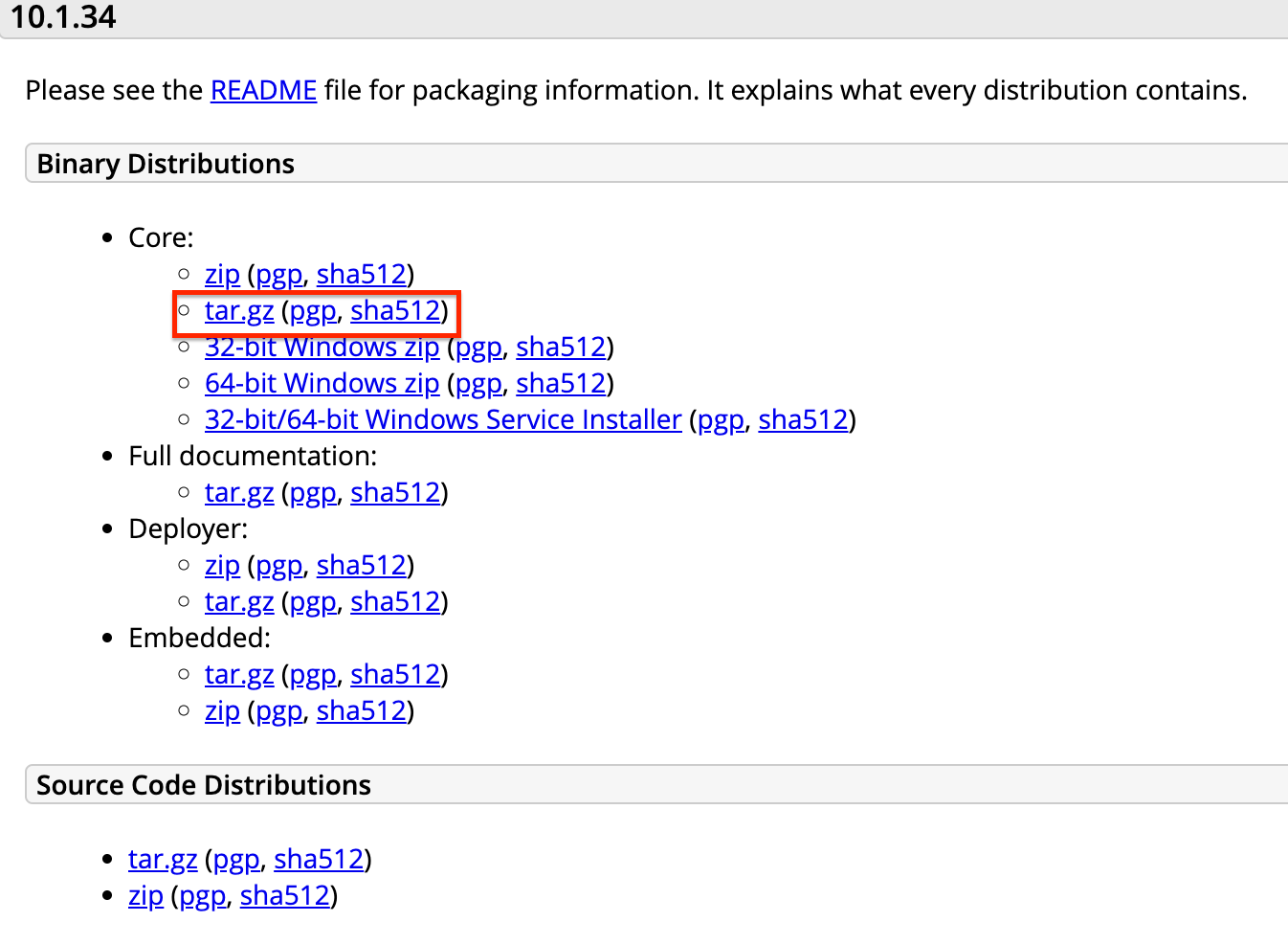This screenshot has height=944, width=1288.
Task: Download the 32-bit Windows zip
Action: (322, 348)
